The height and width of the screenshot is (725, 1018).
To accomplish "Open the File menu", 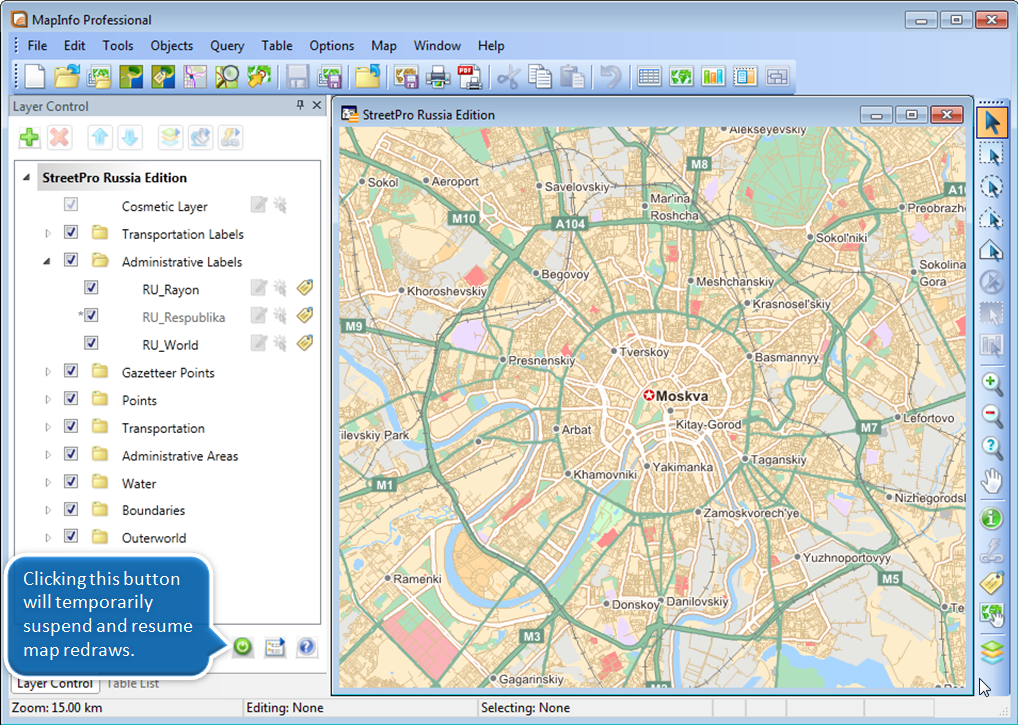I will [37, 45].
